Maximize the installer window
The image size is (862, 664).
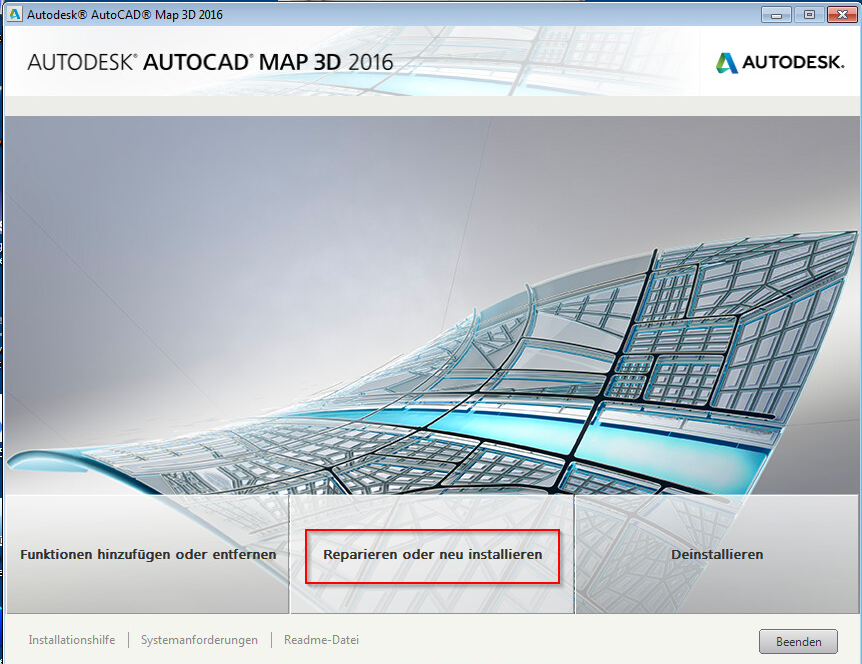(808, 14)
